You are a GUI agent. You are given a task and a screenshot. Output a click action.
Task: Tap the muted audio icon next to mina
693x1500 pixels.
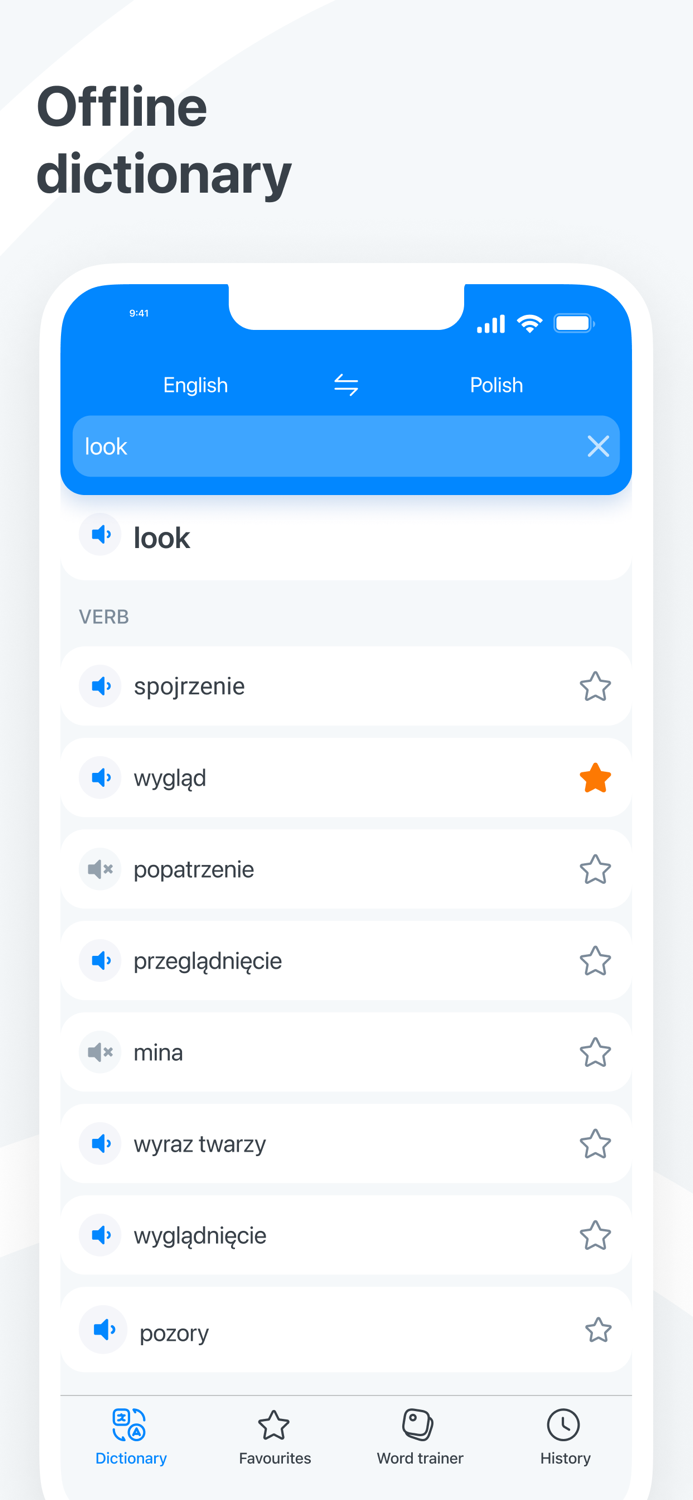pos(100,1052)
